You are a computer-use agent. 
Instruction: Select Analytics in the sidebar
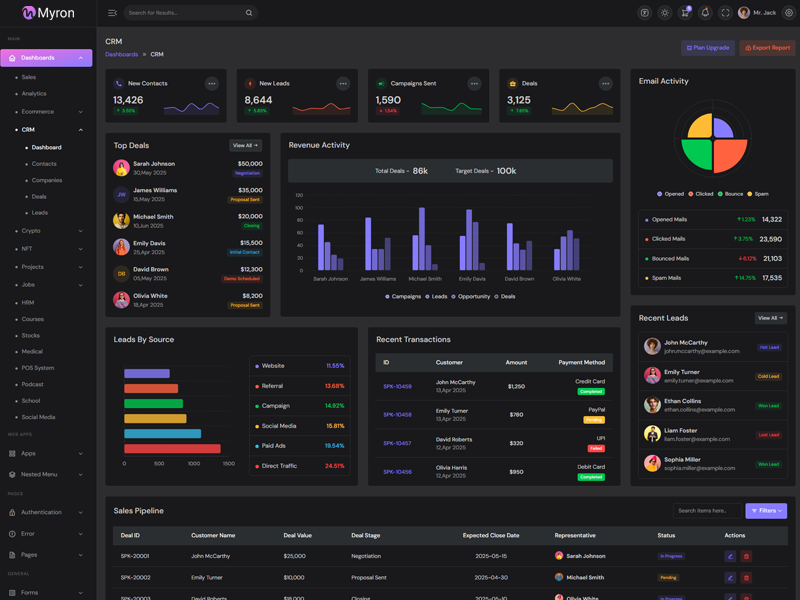pyautogui.click(x=34, y=94)
